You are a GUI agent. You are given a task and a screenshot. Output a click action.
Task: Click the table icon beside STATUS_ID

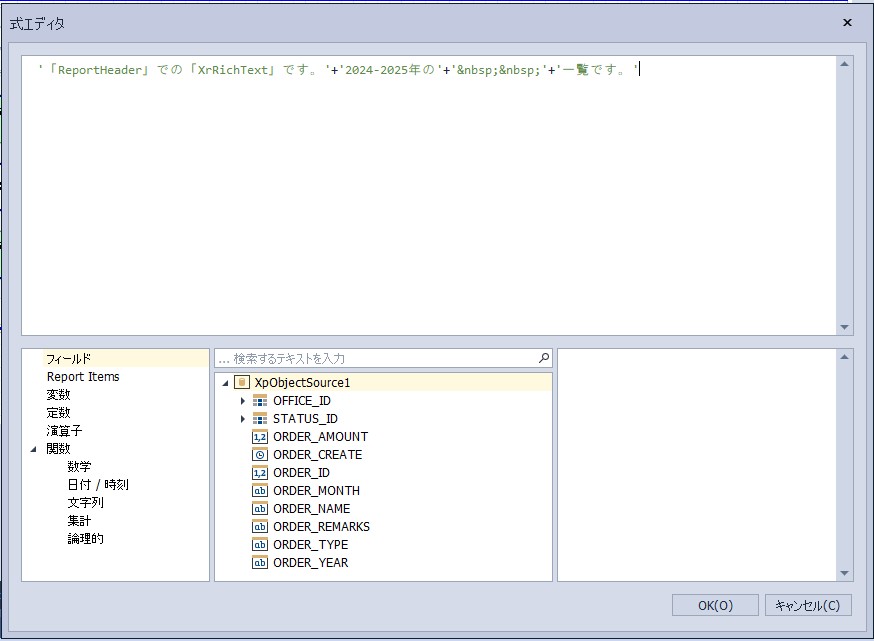[x=260, y=419]
